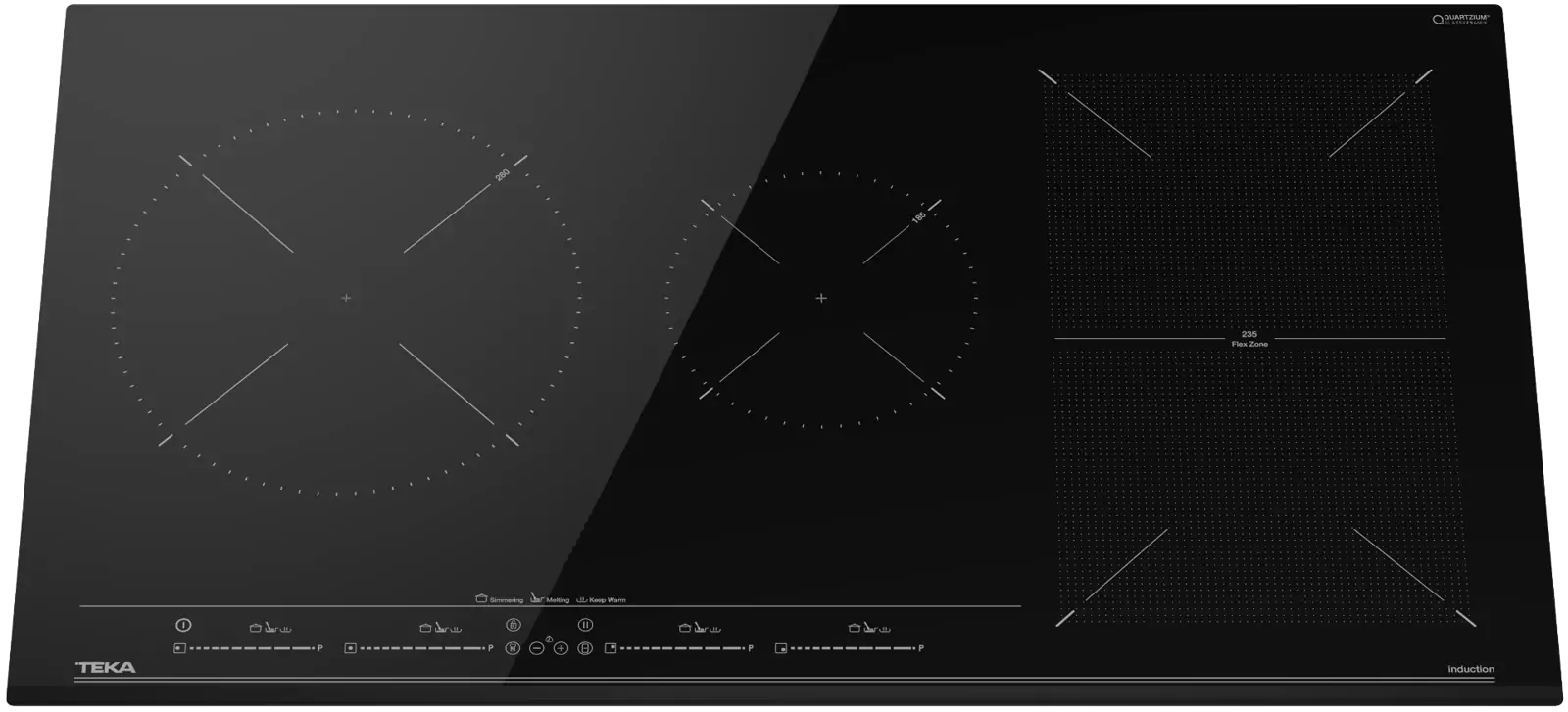This screenshot has height=712, width=1568.
Task: Tap P boost on the second slider
Action: click(x=491, y=648)
